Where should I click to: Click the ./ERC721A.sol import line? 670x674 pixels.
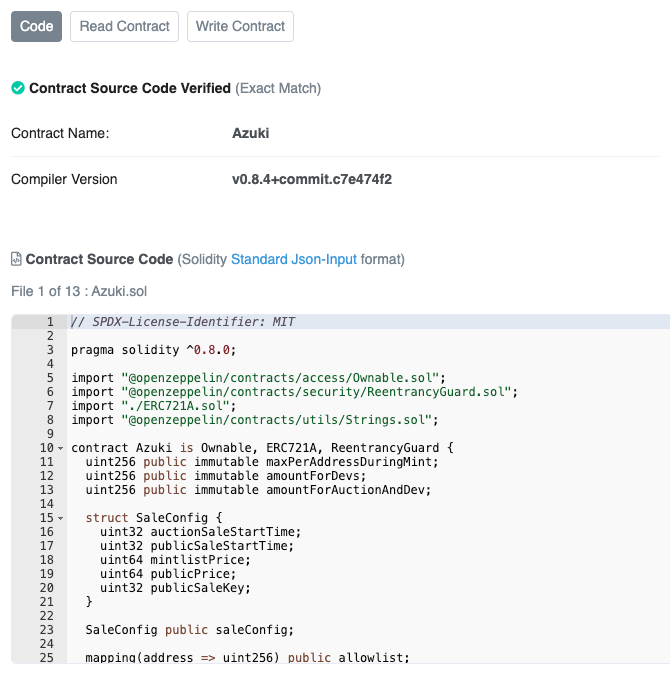click(154, 406)
